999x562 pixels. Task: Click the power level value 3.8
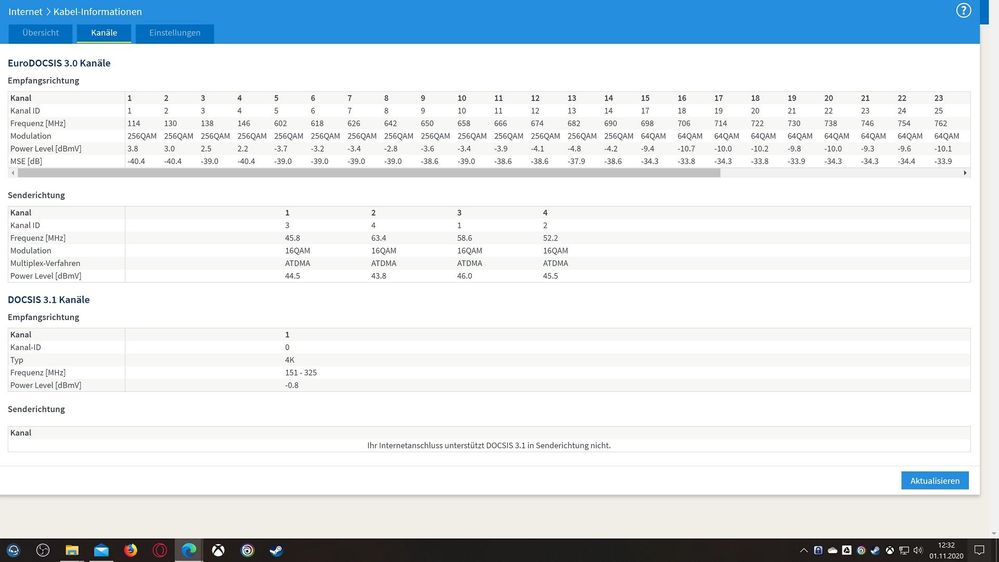pos(133,148)
